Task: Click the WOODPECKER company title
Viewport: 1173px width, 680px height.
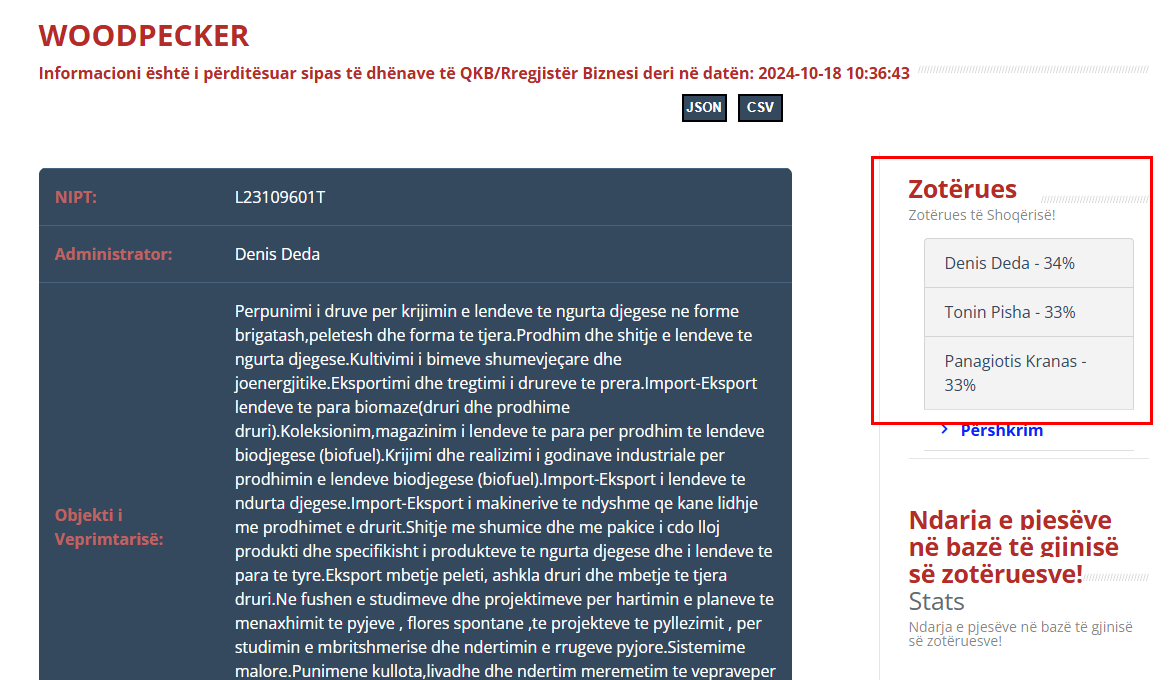Action: (x=144, y=36)
